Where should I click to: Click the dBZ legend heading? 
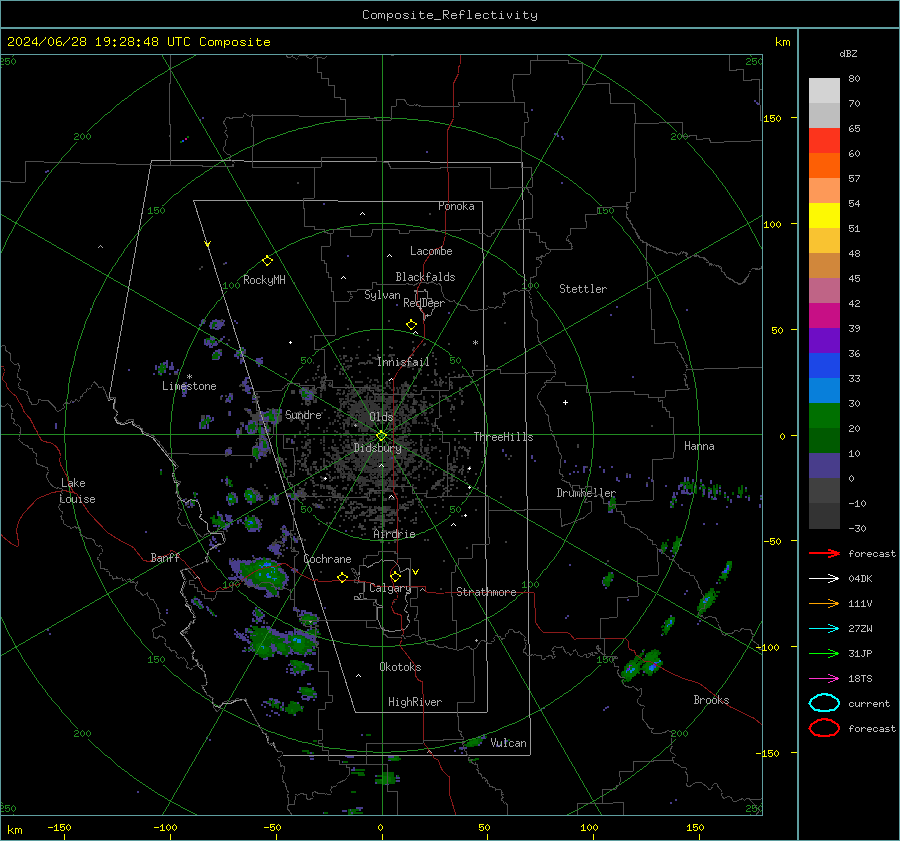[848, 53]
